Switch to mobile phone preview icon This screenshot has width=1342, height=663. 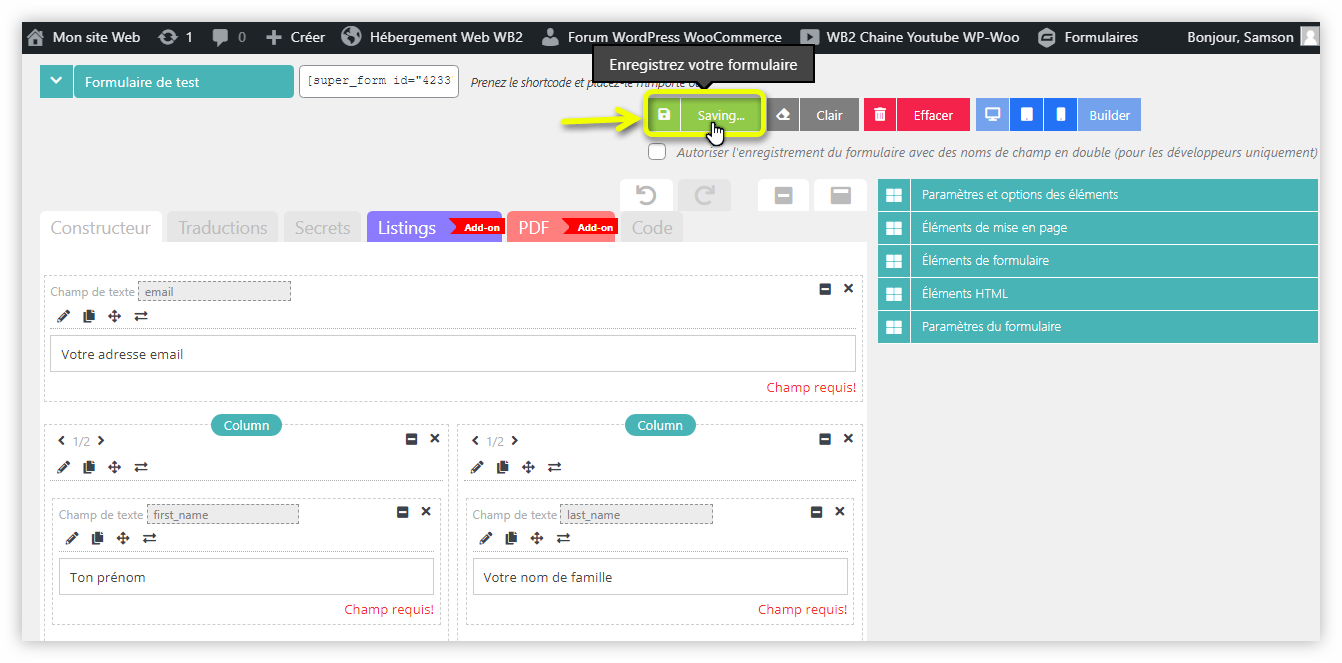1061,115
